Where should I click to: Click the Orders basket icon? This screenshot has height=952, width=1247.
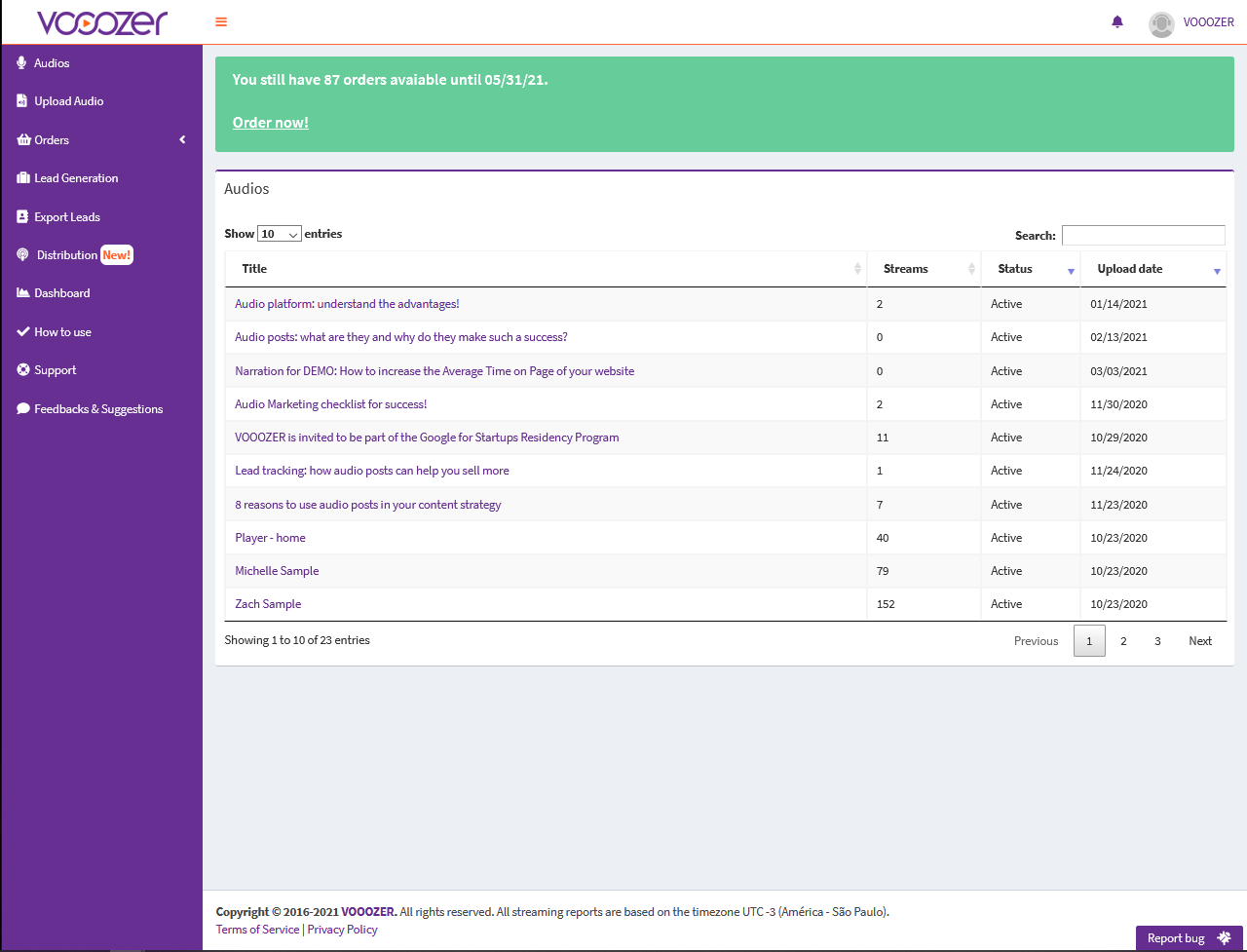pyautogui.click(x=23, y=140)
